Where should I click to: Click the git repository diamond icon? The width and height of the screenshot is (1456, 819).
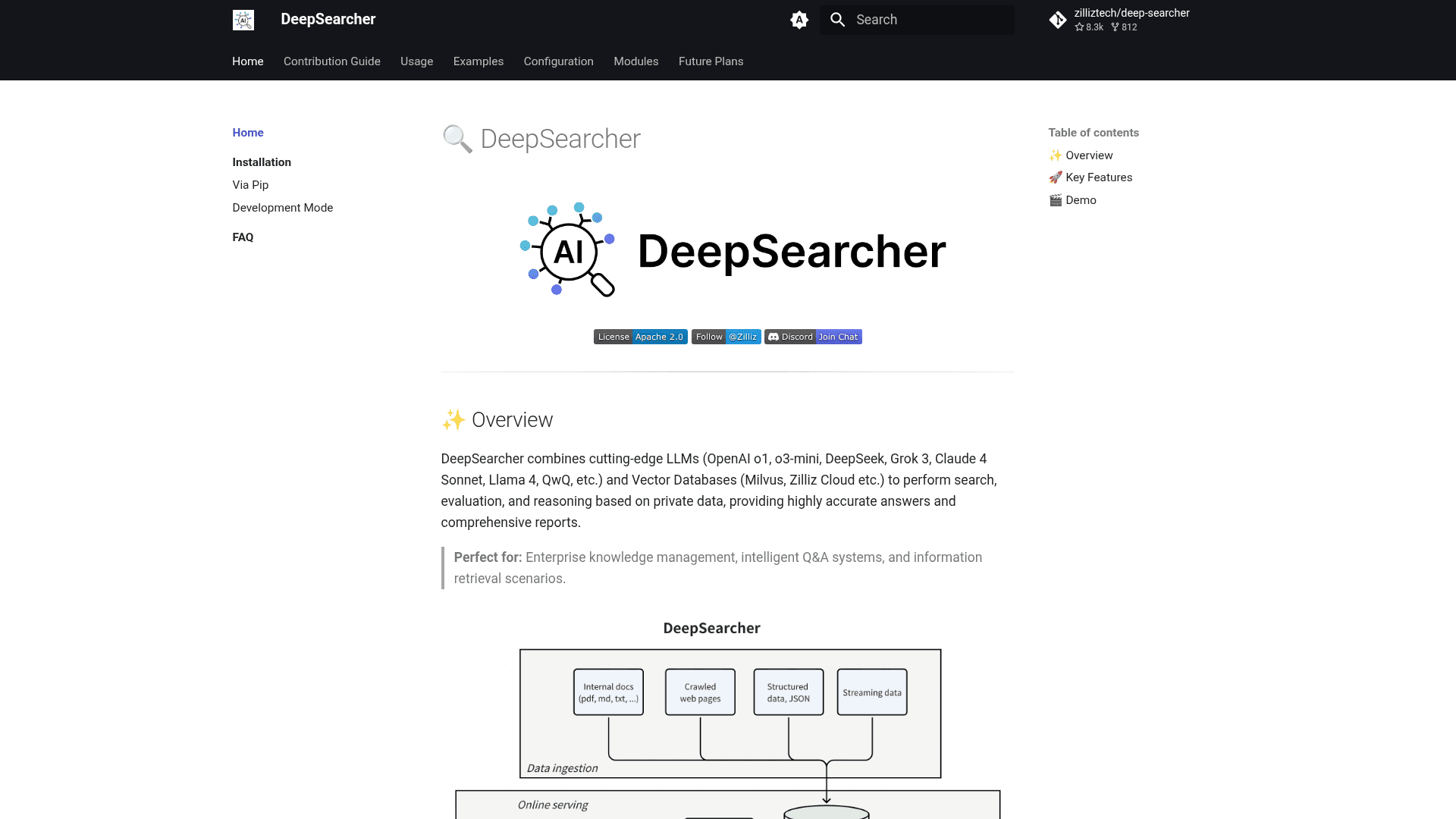(x=1058, y=20)
